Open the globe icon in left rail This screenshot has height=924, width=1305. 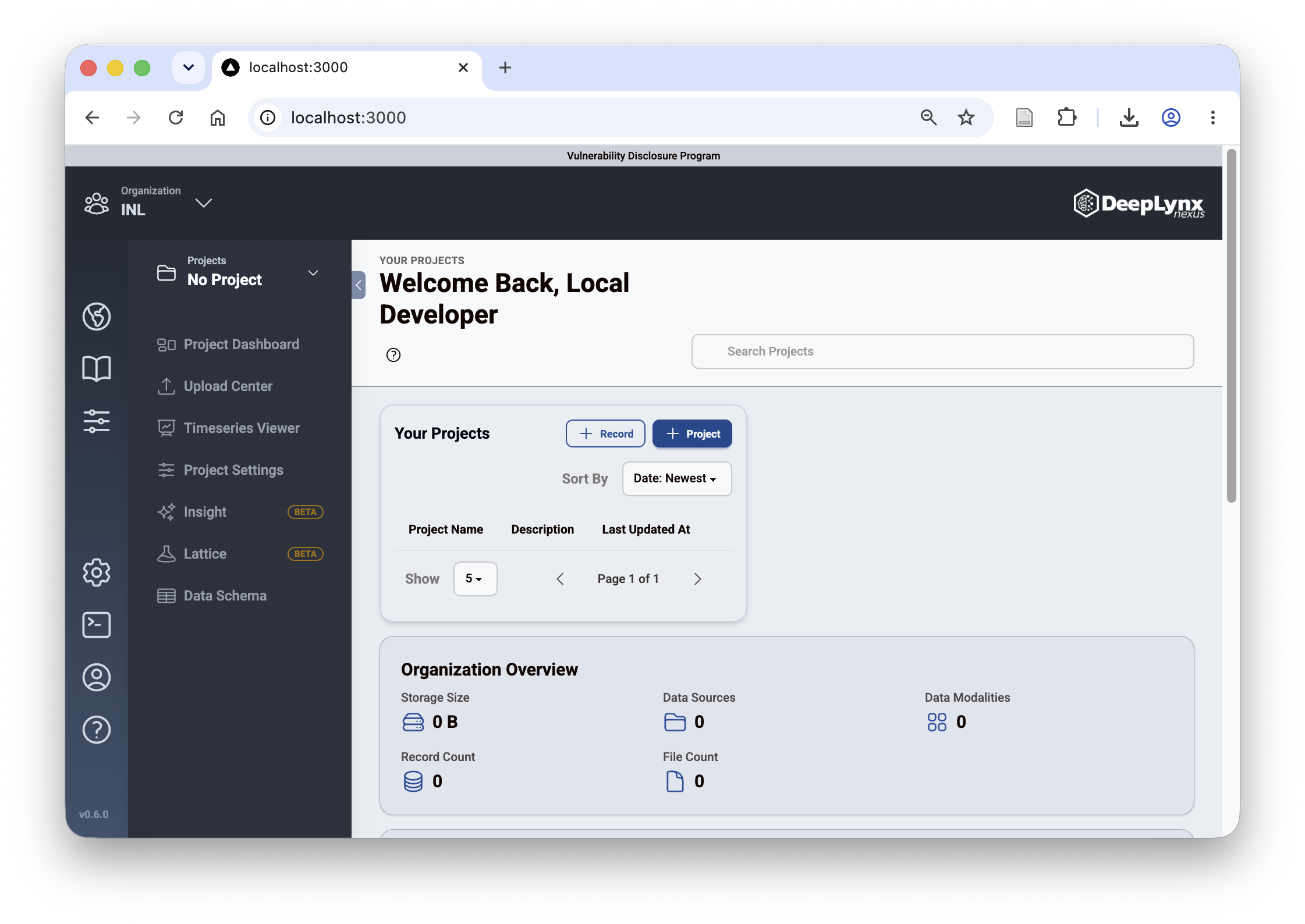(x=97, y=317)
